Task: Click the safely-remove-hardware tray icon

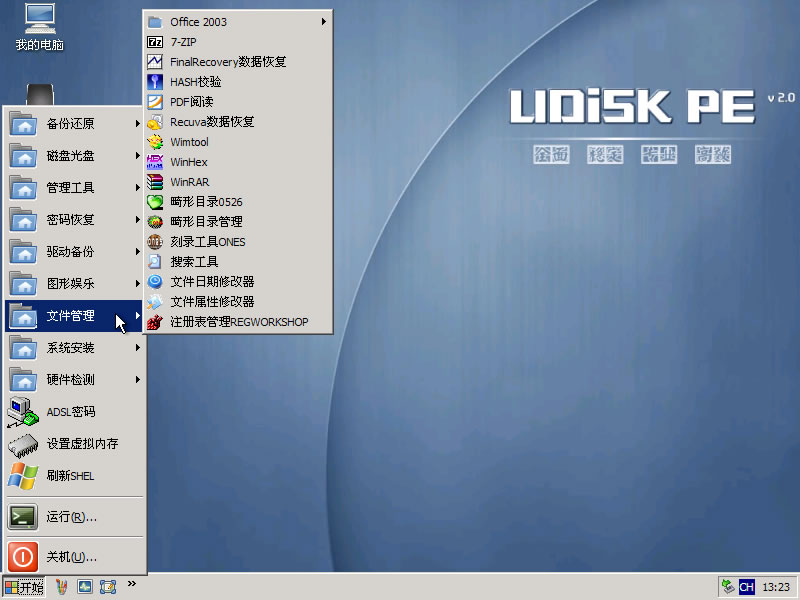Action: tap(728, 587)
